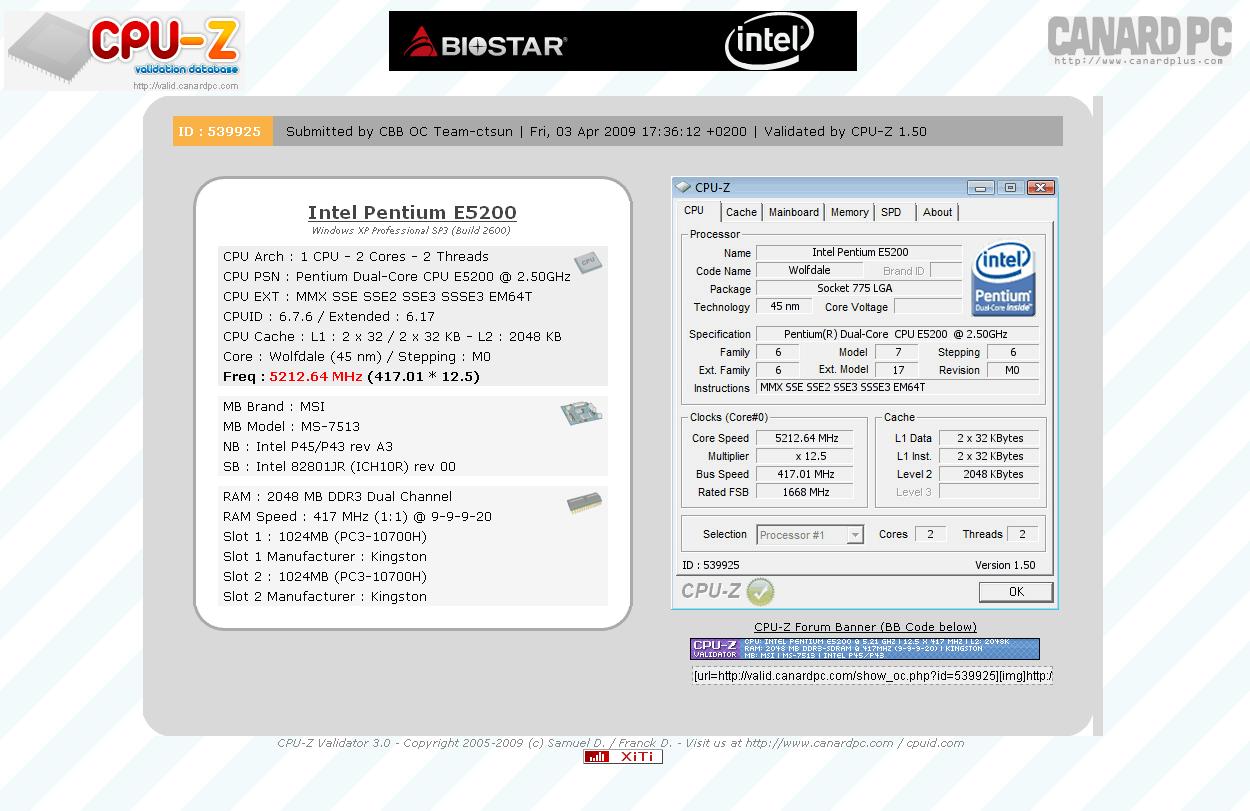Click the Code Name field Wolfdale
The width and height of the screenshot is (1250, 811).
click(809, 271)
